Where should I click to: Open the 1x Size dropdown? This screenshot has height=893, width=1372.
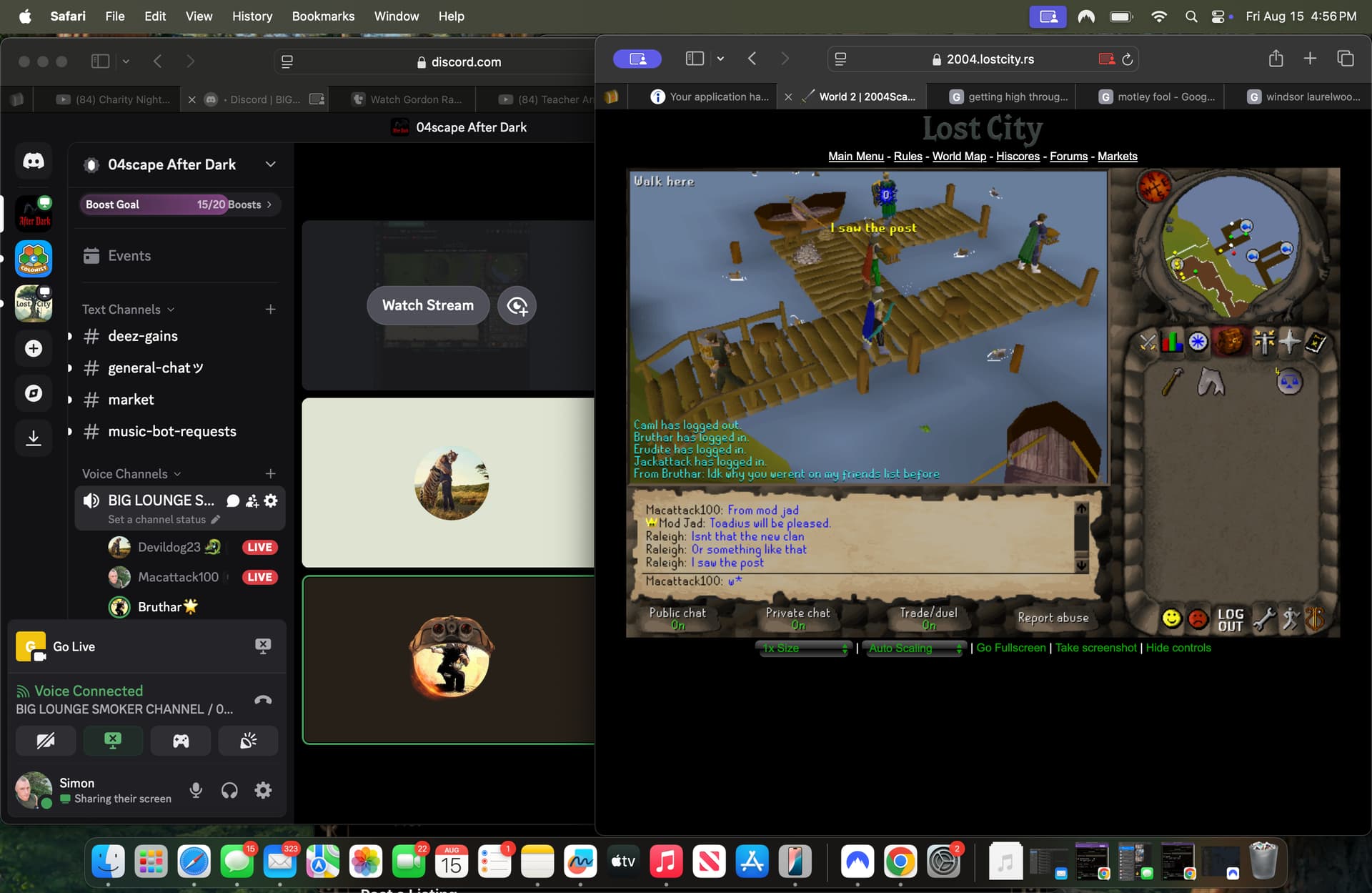pos(805,648)
